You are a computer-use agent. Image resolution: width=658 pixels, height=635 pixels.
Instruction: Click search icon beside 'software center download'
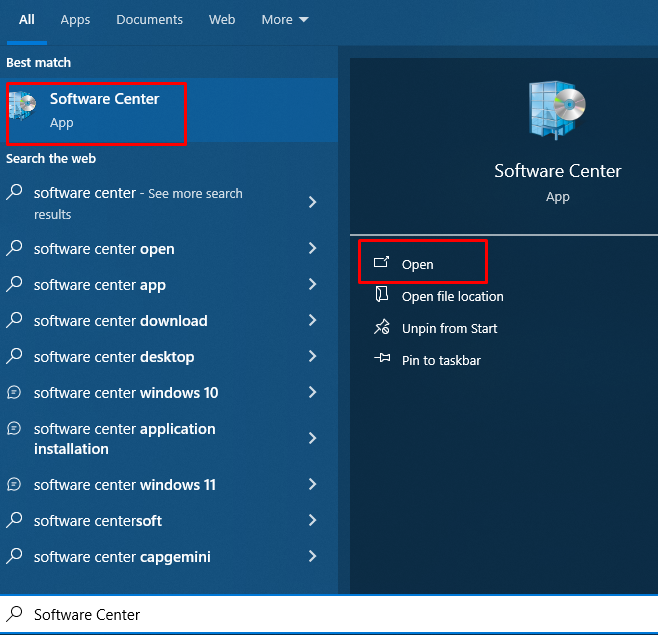[x=14, y=320]
